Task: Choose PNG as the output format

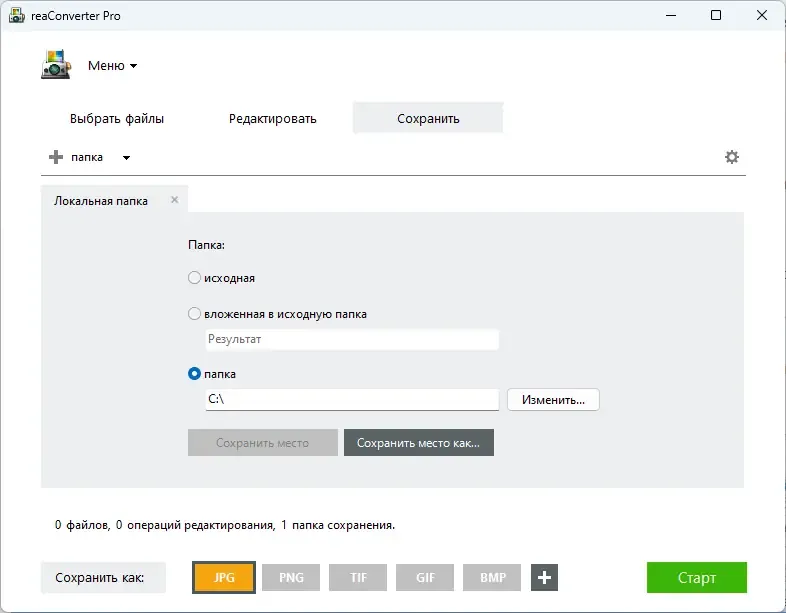Action: (x=291, y=577)
